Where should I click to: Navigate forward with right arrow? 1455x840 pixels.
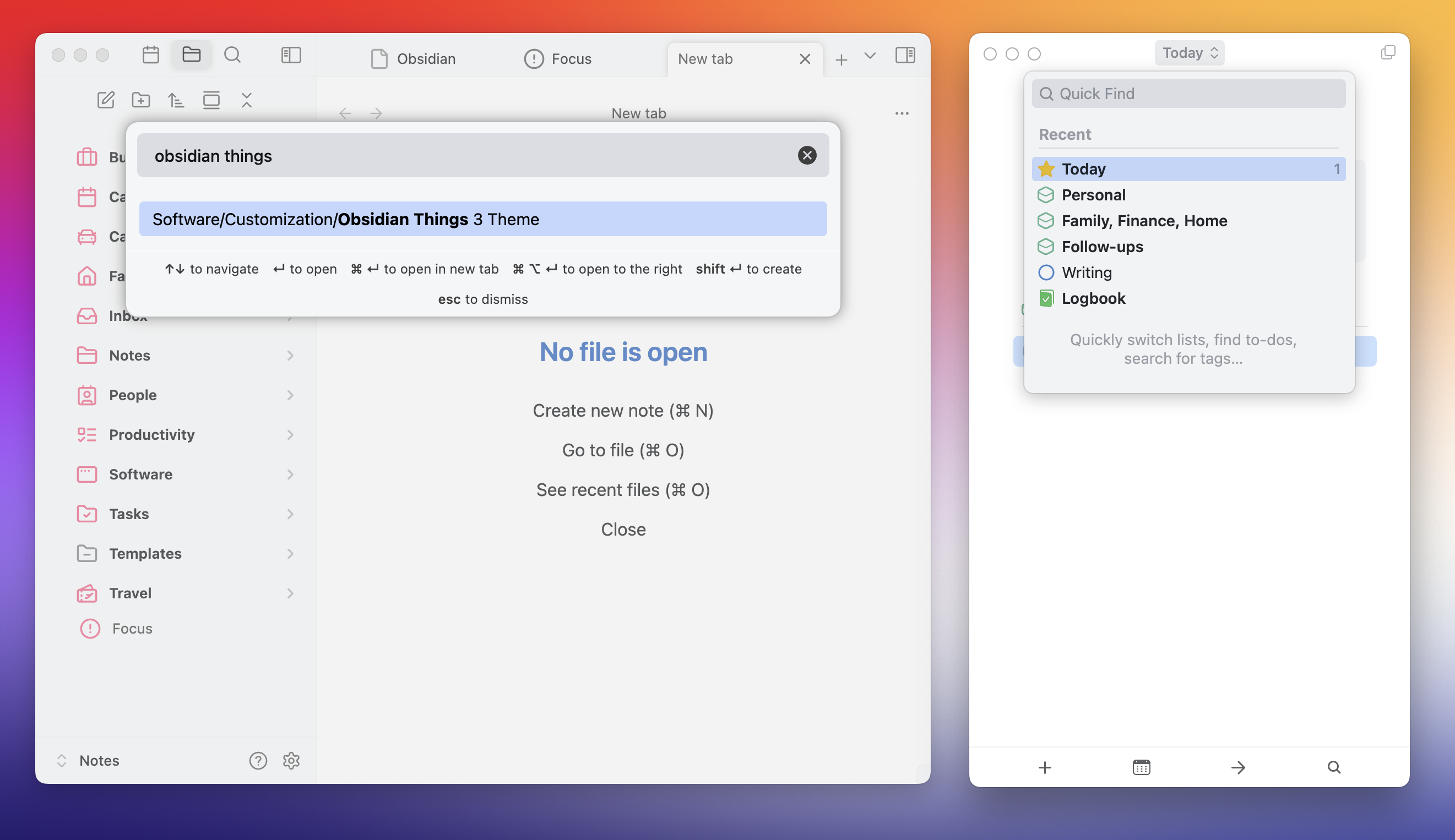pyautogui.click(x=376, y=113)
